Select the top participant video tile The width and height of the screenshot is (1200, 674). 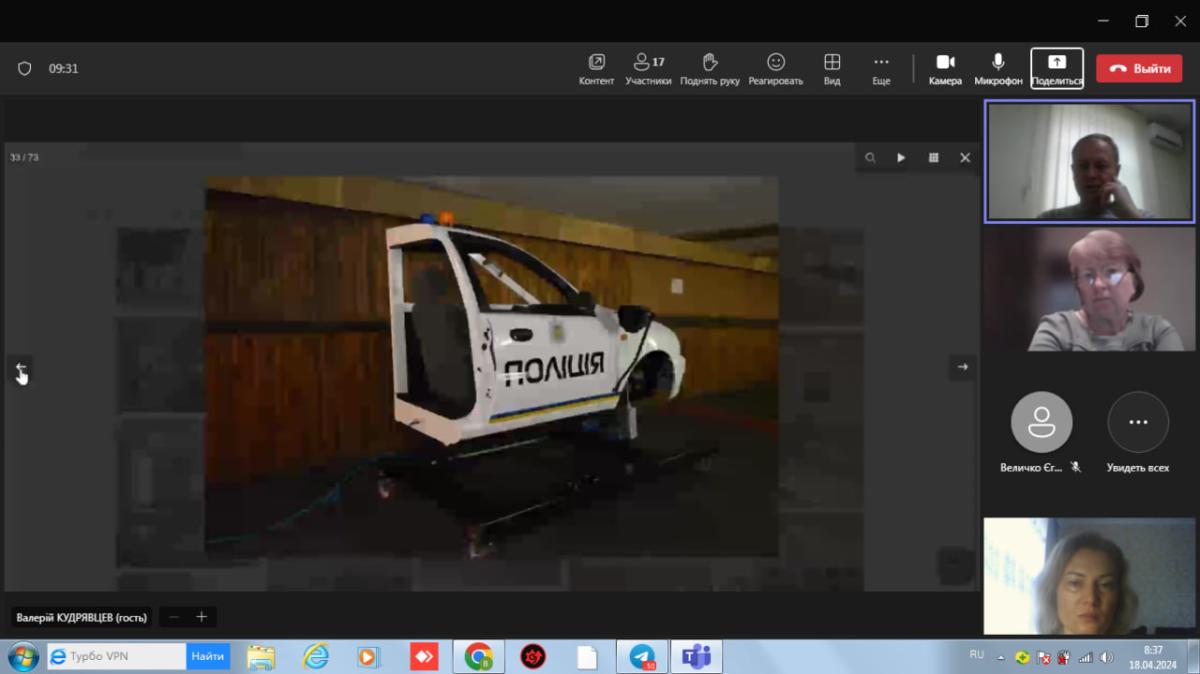pos(1089,161)
